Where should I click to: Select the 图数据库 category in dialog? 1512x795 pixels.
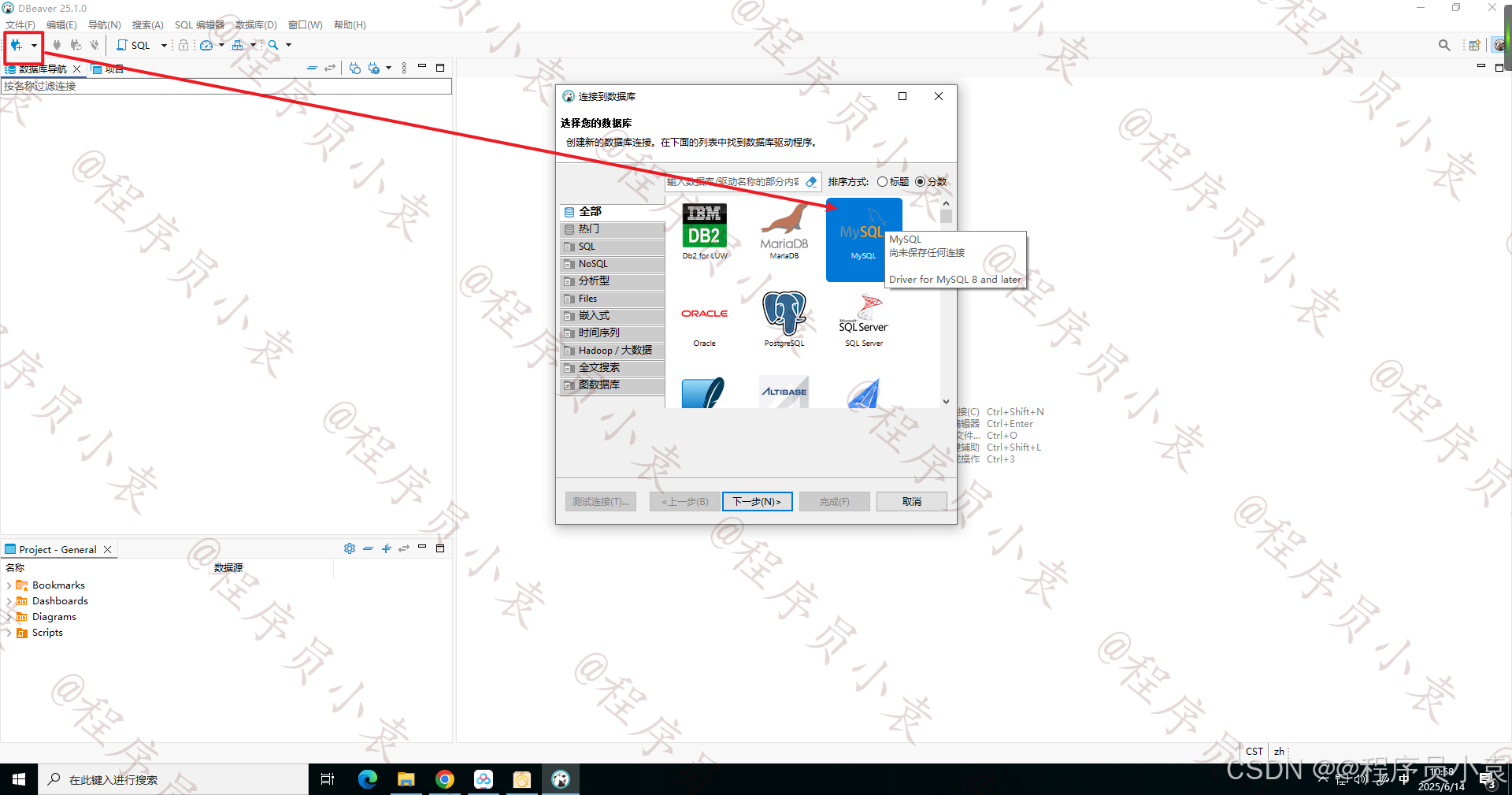point(613,385)
